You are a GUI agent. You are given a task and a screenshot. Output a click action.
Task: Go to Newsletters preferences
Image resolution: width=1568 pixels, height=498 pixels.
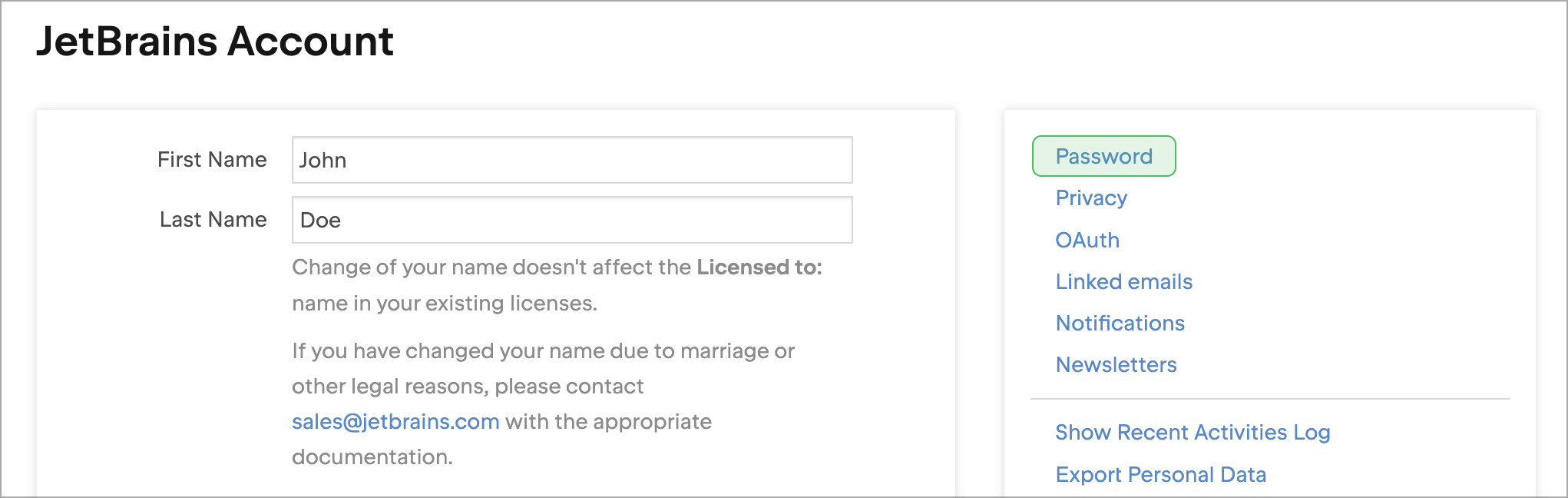click(x=1116, y=365)
